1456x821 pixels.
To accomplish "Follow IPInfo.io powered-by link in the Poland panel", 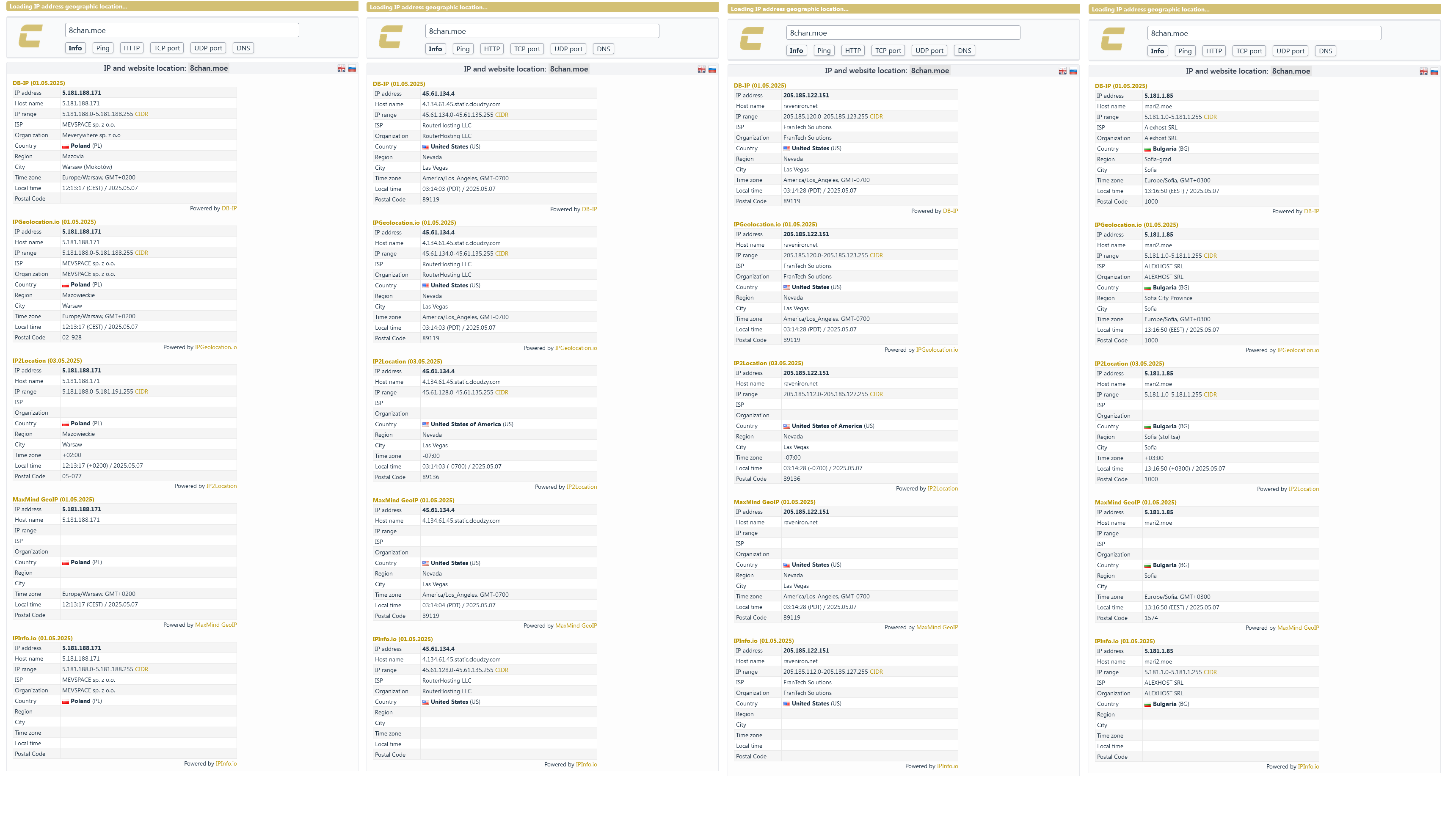I will point(226,764).
